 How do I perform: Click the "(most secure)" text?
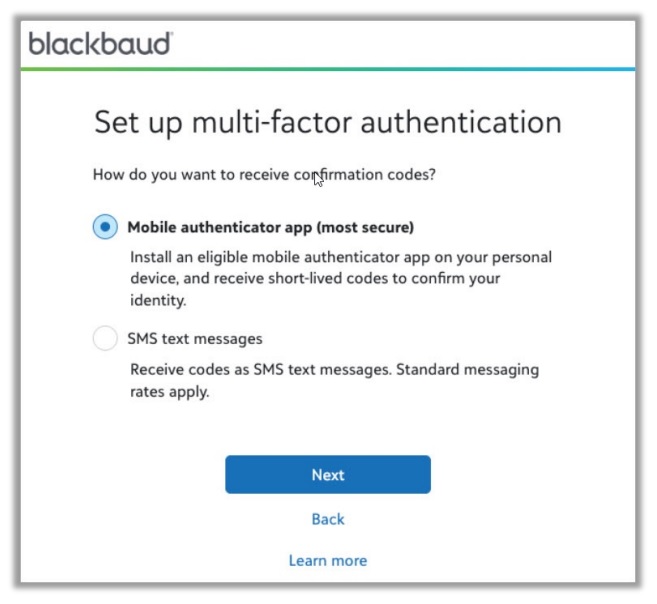point(365,227)
